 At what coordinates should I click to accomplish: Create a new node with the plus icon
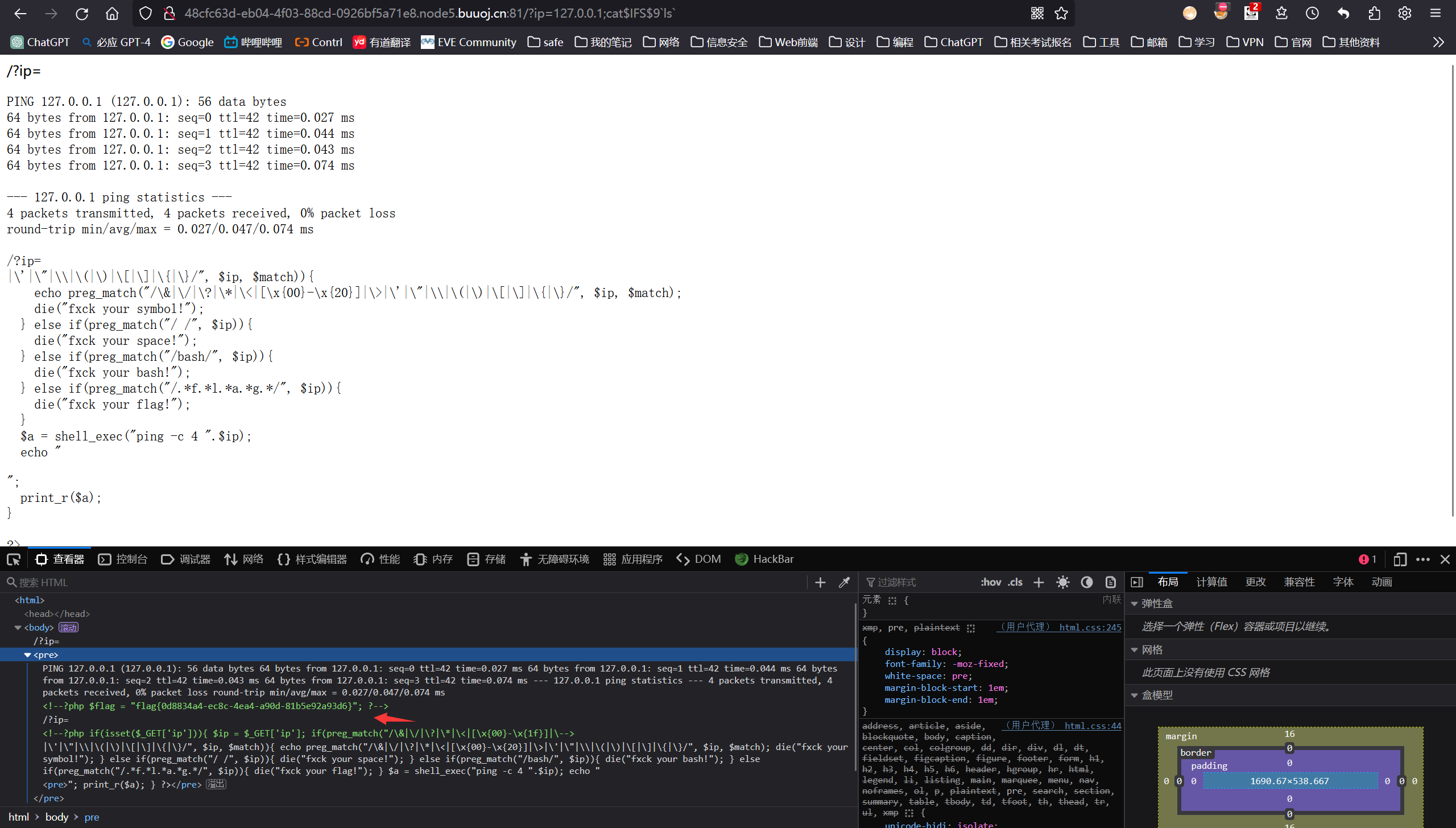click(x=820, y=582)
